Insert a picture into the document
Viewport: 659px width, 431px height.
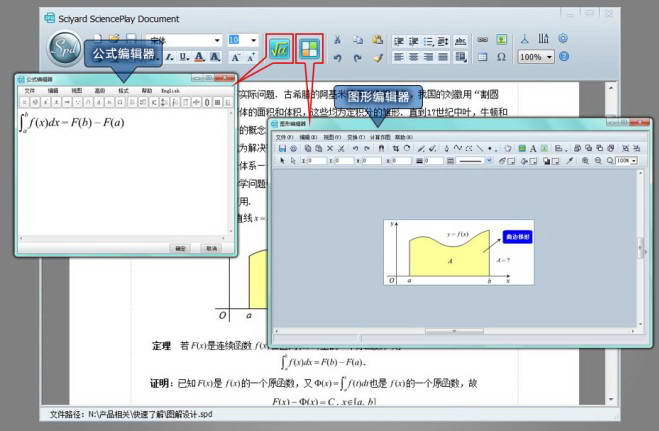501,40
